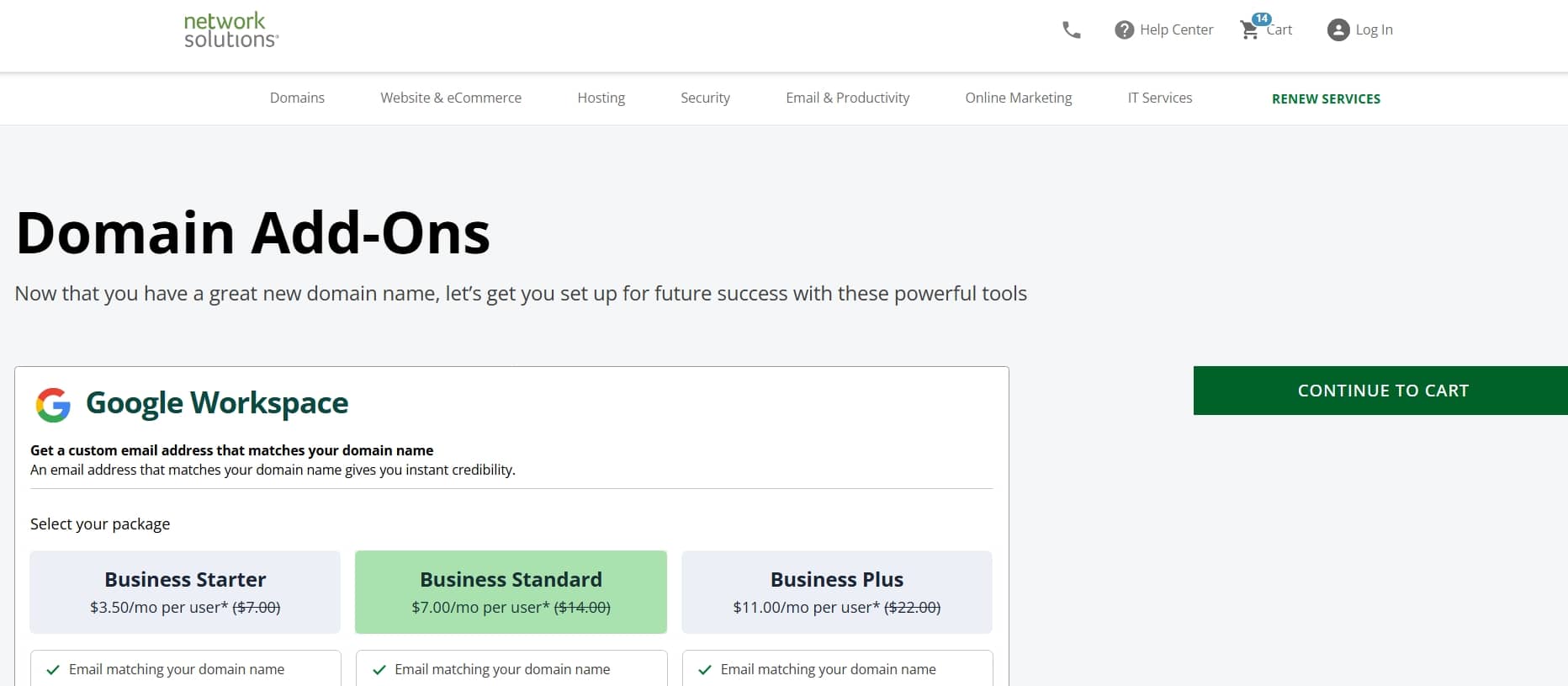1568x686 pixels.
Task: Click the phone icon in the header
Action: (1070, 29)
